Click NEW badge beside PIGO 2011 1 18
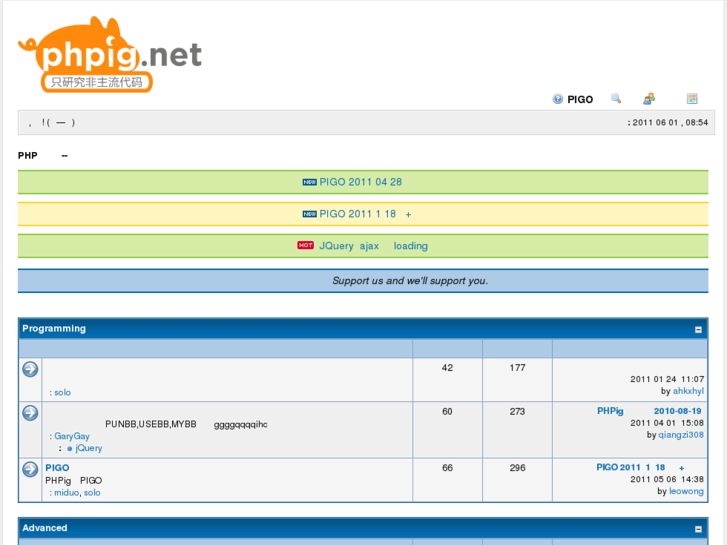Screen dimensions: 727x545 [x=309, y=214]
